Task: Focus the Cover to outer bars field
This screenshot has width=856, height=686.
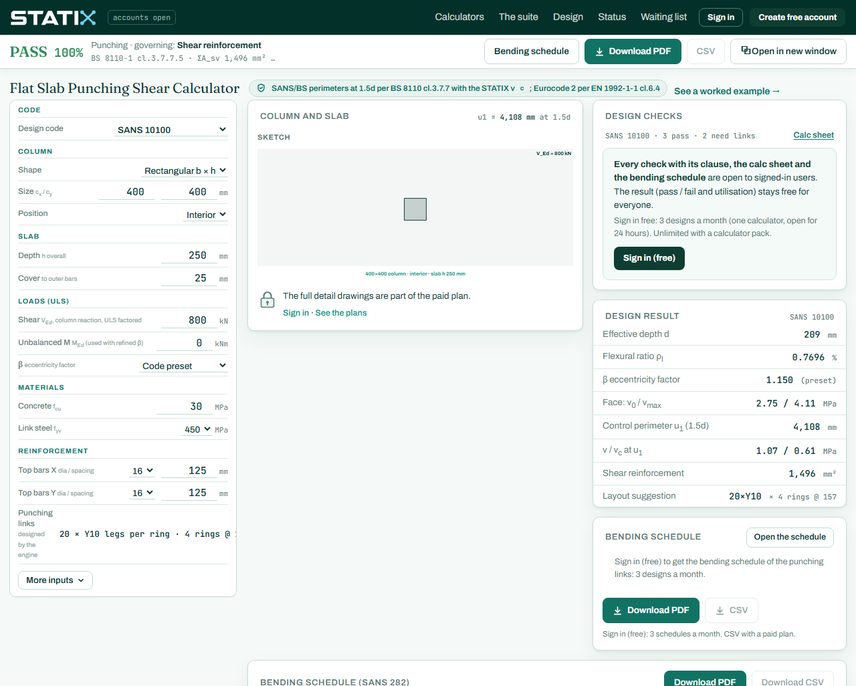Action: click(189, 278)
